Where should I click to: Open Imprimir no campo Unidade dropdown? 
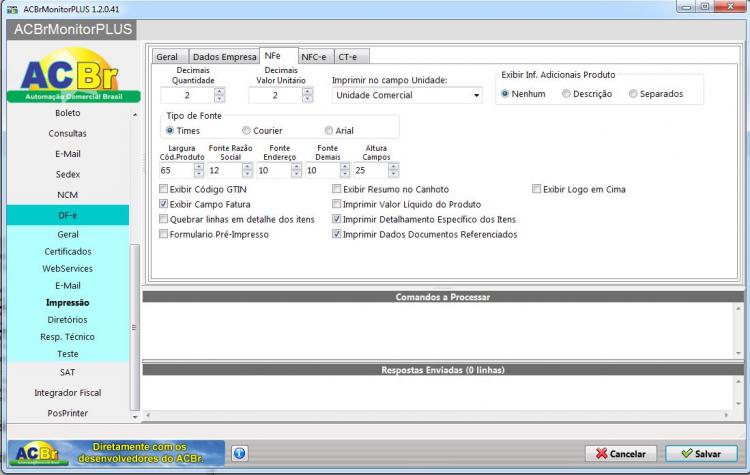[407, 95]
